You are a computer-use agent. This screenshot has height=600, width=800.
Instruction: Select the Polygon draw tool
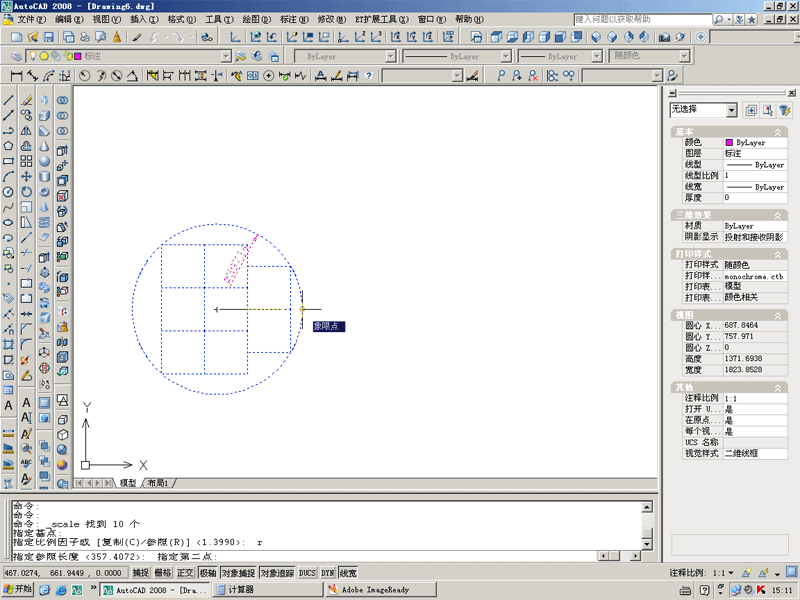[8, 146]
